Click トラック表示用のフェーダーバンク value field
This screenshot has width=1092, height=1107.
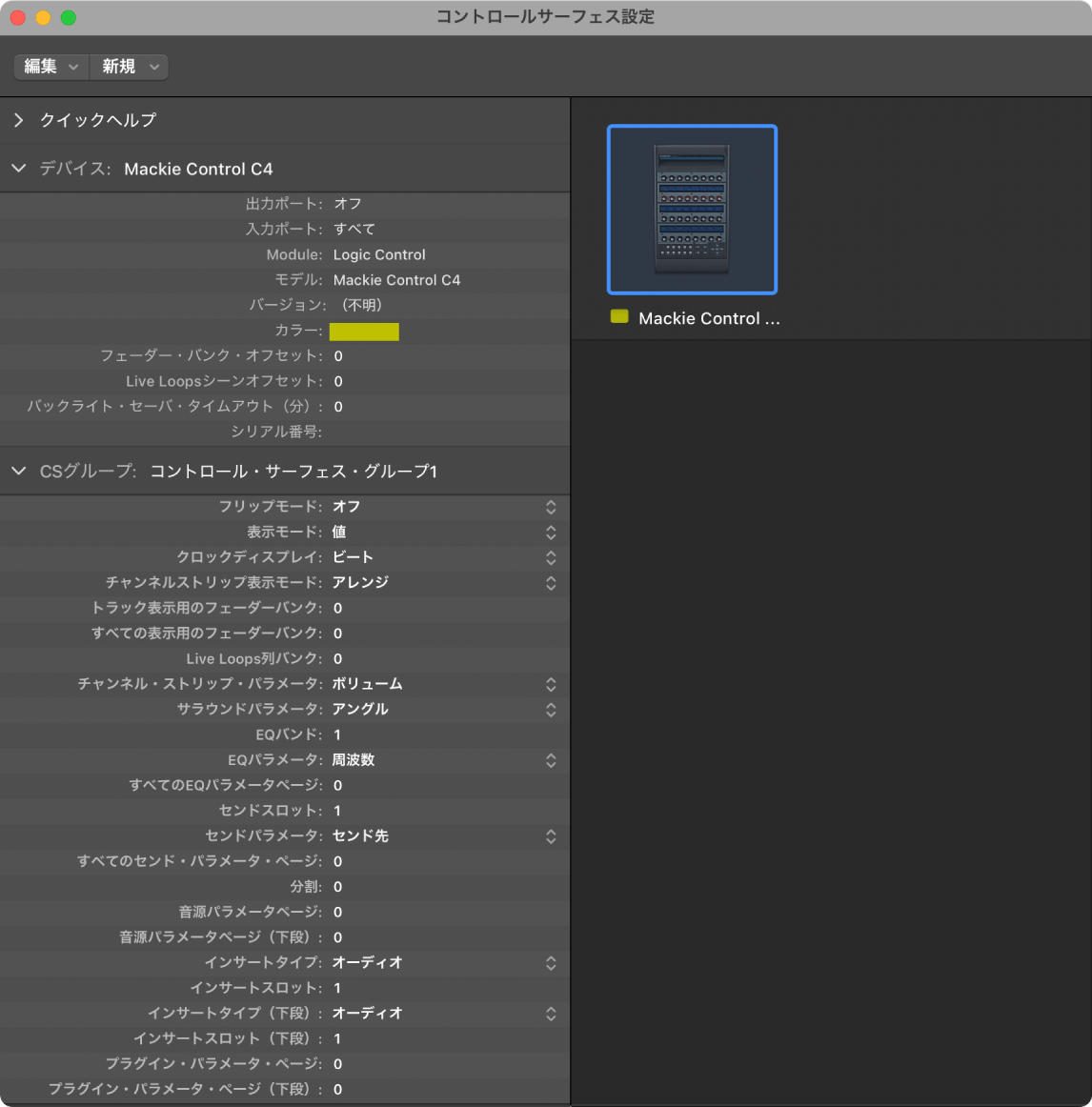pos(337,609)
